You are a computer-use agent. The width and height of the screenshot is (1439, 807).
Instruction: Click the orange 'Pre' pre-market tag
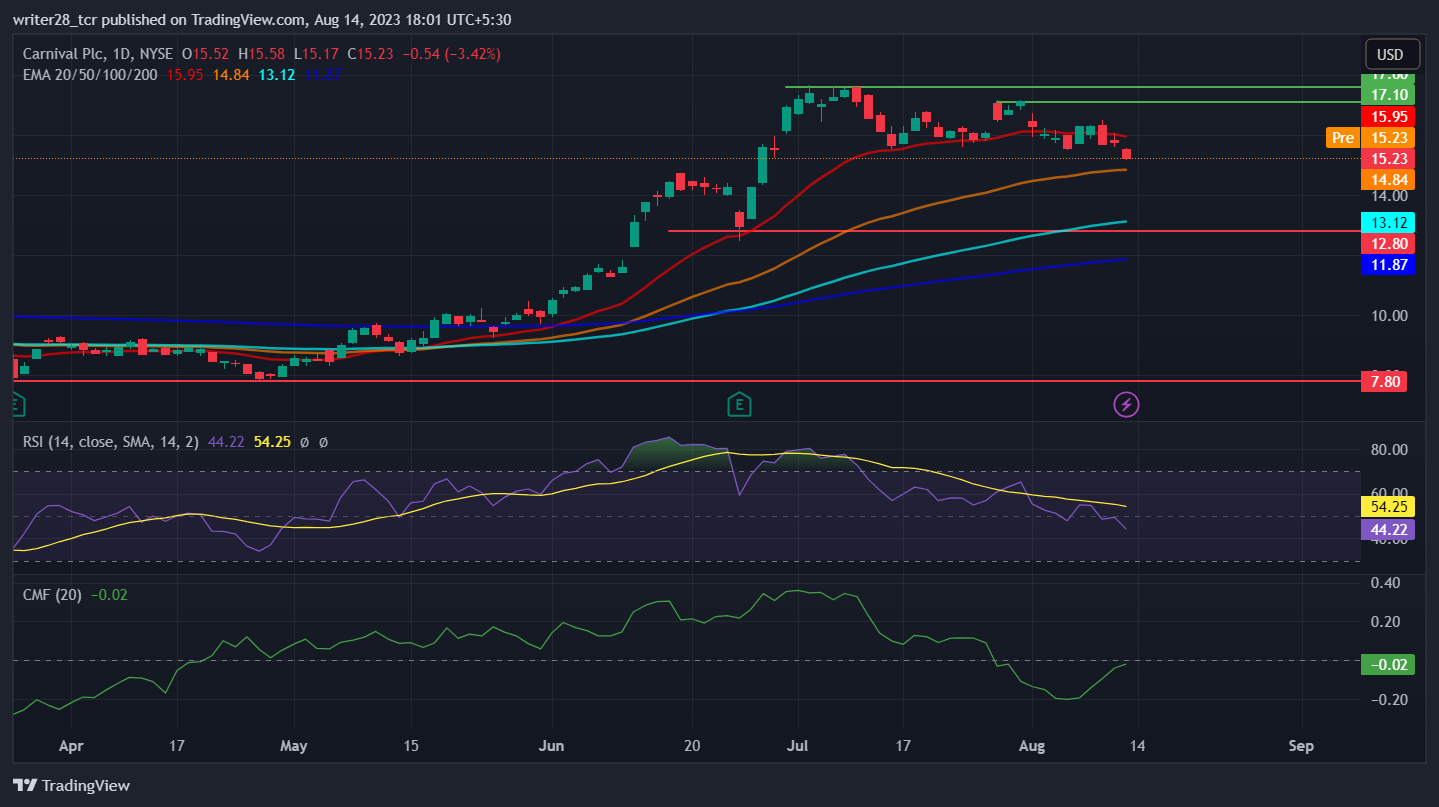[x=1341, y=138]
